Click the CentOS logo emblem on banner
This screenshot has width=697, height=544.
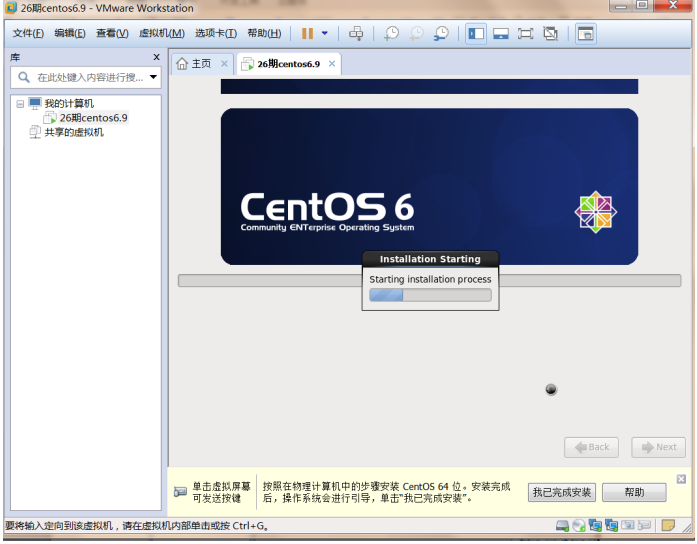[596, 212]
